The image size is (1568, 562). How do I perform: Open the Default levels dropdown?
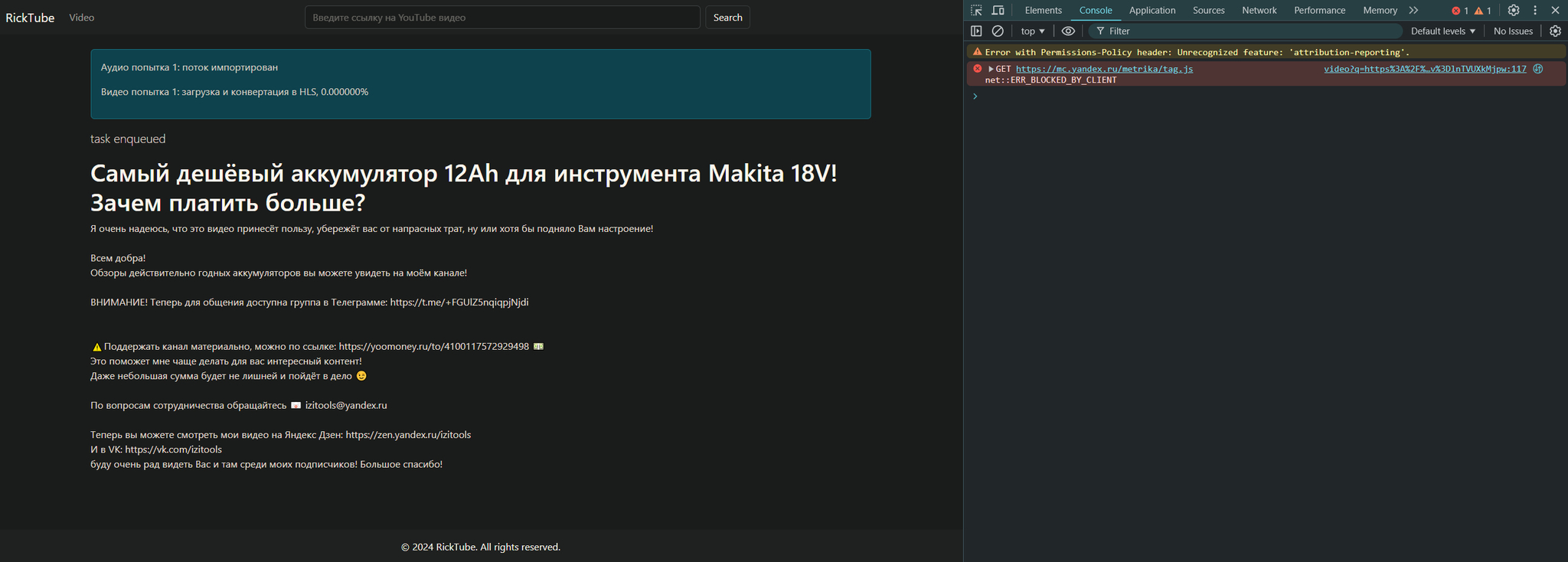1442,31
